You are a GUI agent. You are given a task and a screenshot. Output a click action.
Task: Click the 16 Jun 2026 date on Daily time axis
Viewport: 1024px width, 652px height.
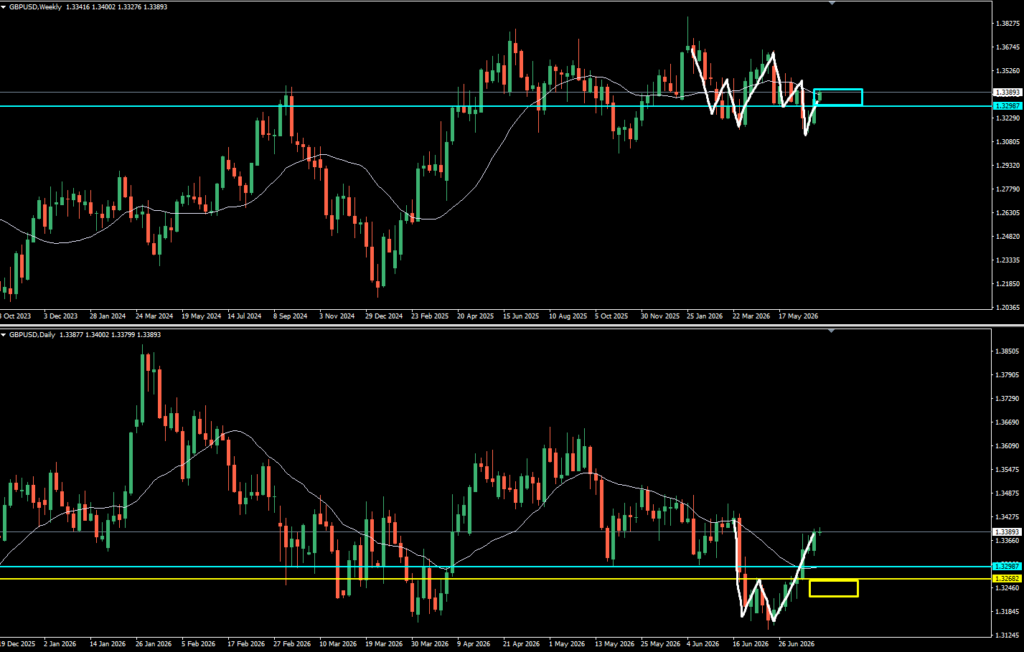pos(750,644)
